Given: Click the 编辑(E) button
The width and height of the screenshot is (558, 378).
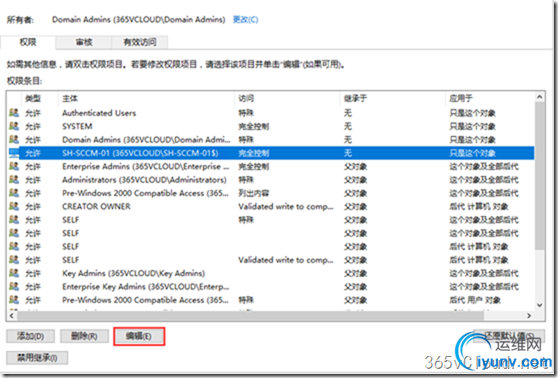Looking at the screenshot, I should click(x=139, y=336).
